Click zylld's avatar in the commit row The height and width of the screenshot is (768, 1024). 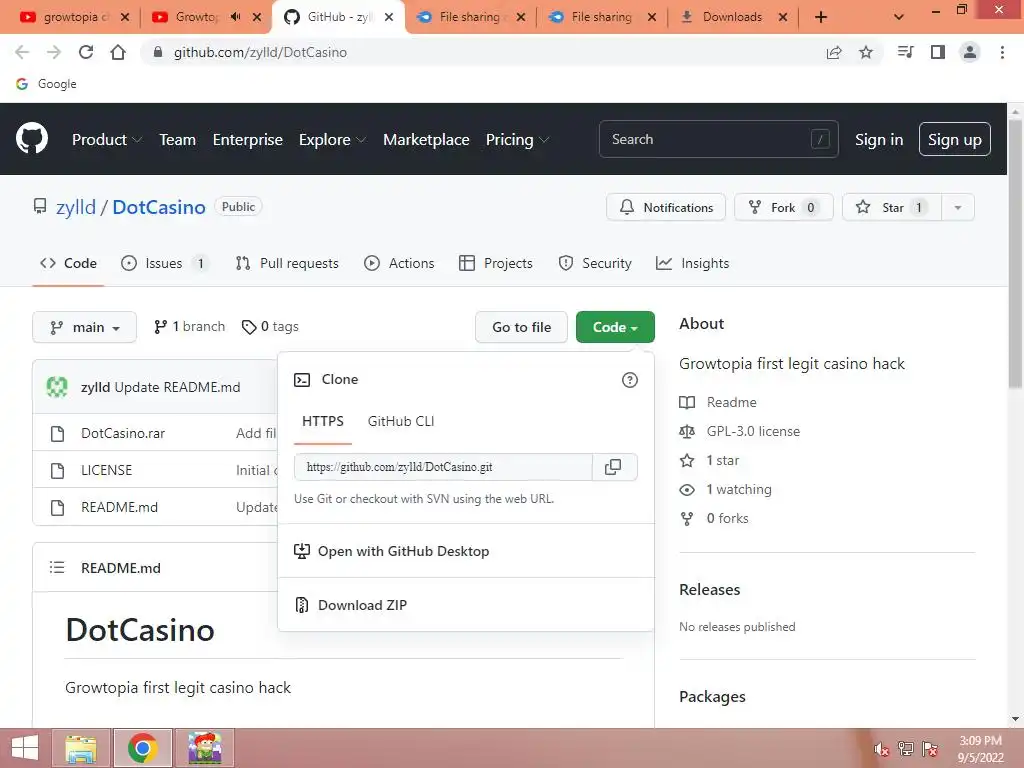click(57, 387)
